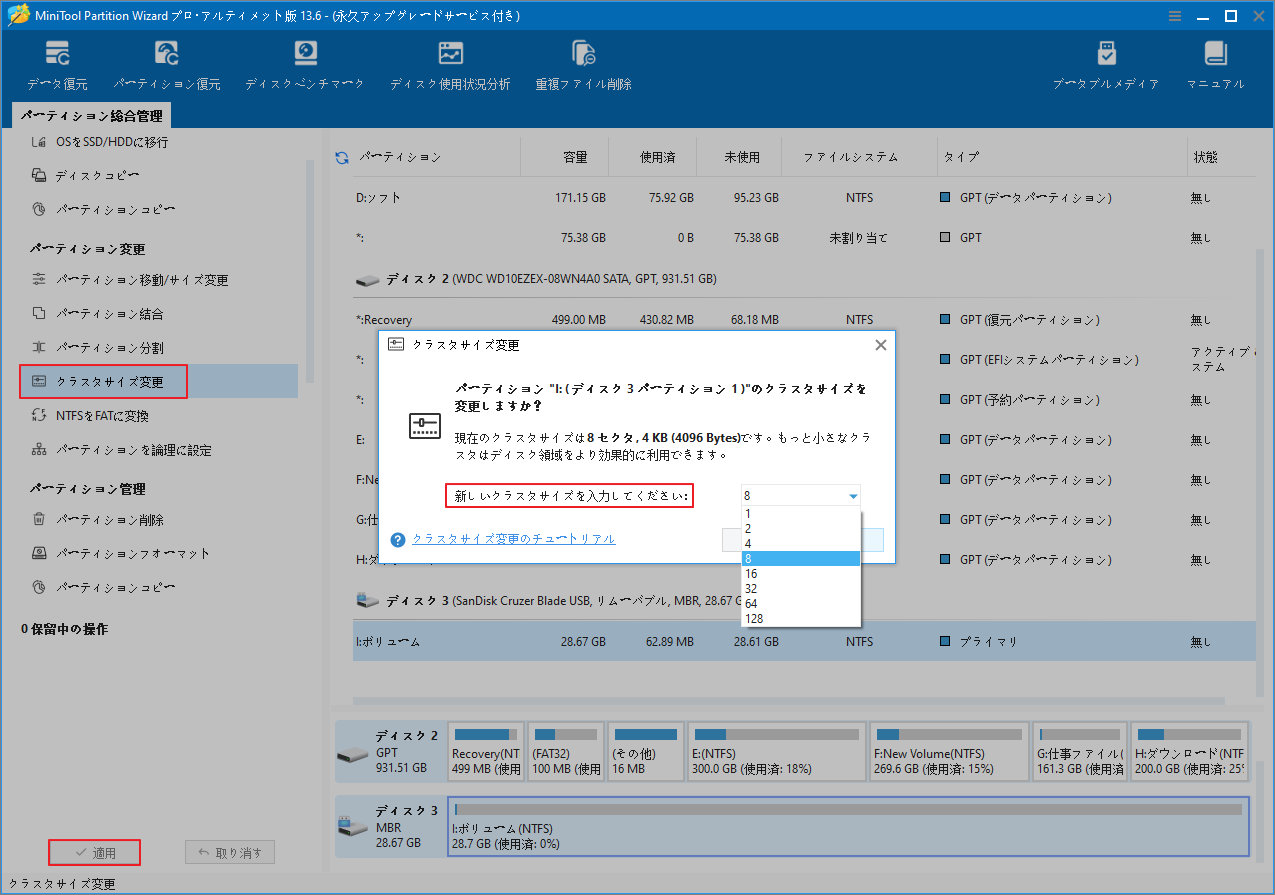Pick cluster size 32 from the list
The image size is (1275, 895).
[800, 589]
